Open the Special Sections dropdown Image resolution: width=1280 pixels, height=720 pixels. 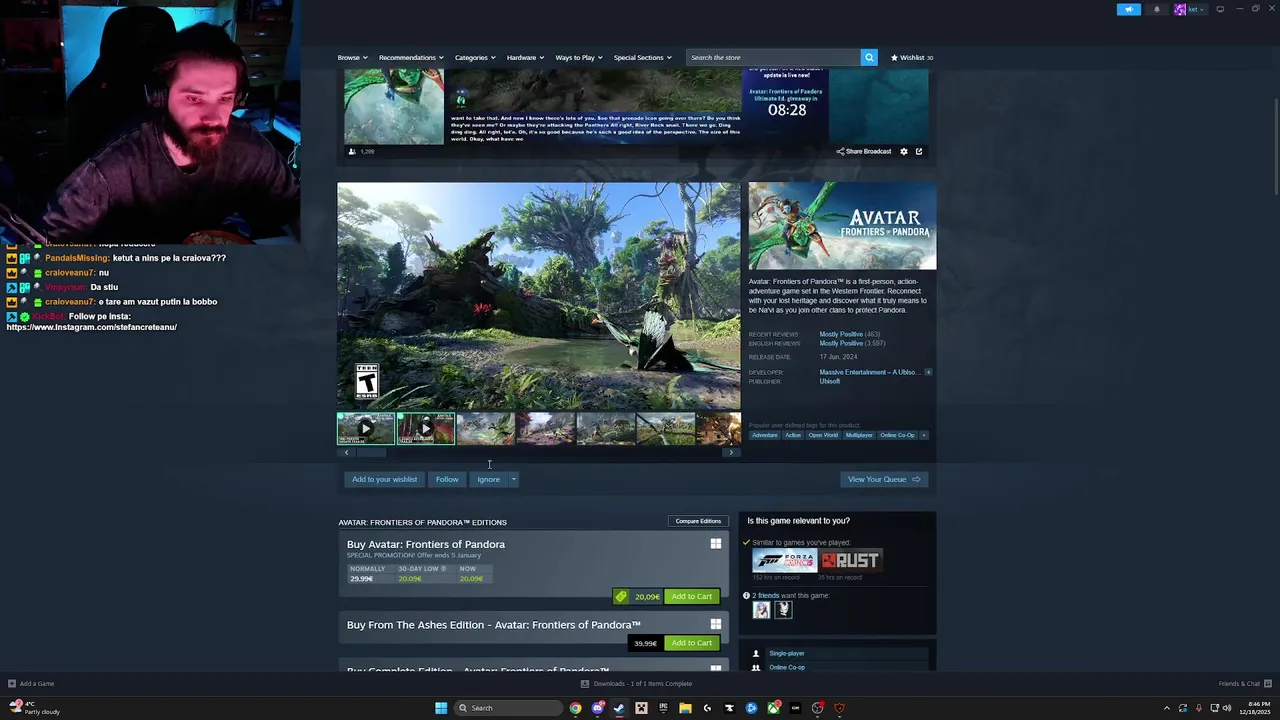point(642,57)
